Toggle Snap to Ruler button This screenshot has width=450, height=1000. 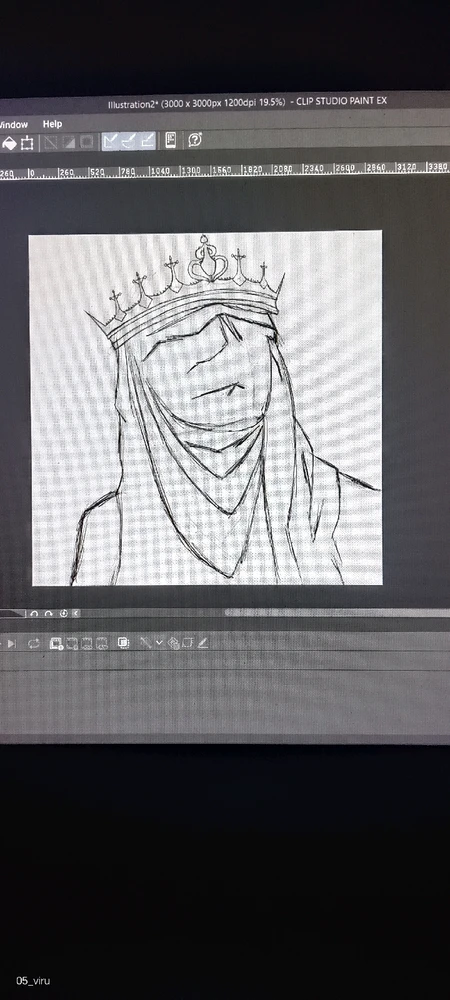click(x=110, y=140)
